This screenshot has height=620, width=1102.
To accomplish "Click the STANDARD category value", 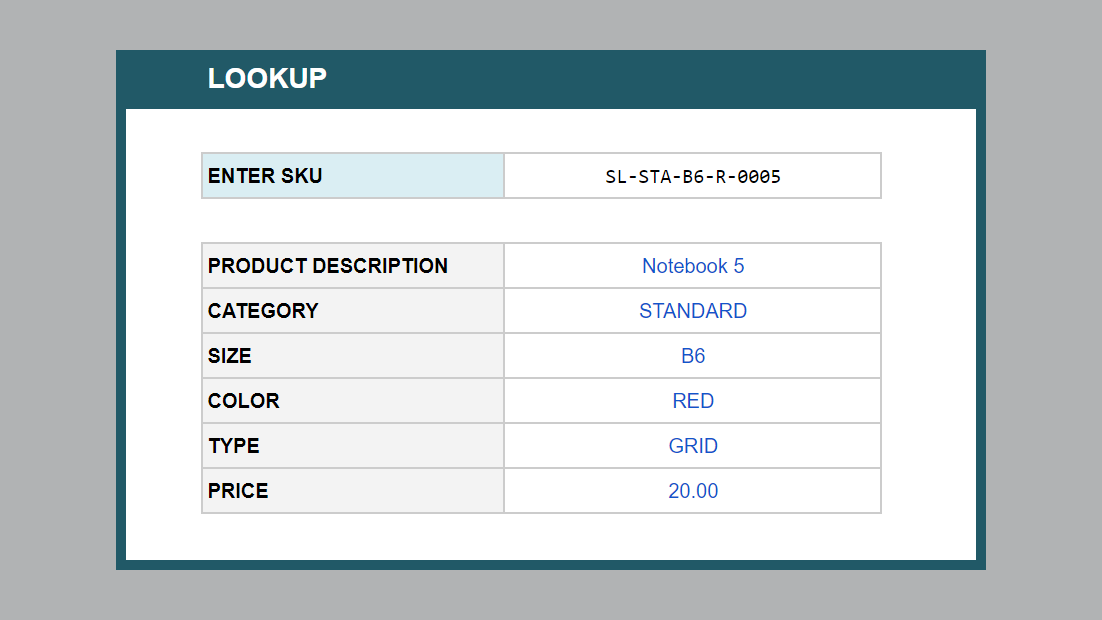I will 692,311.
